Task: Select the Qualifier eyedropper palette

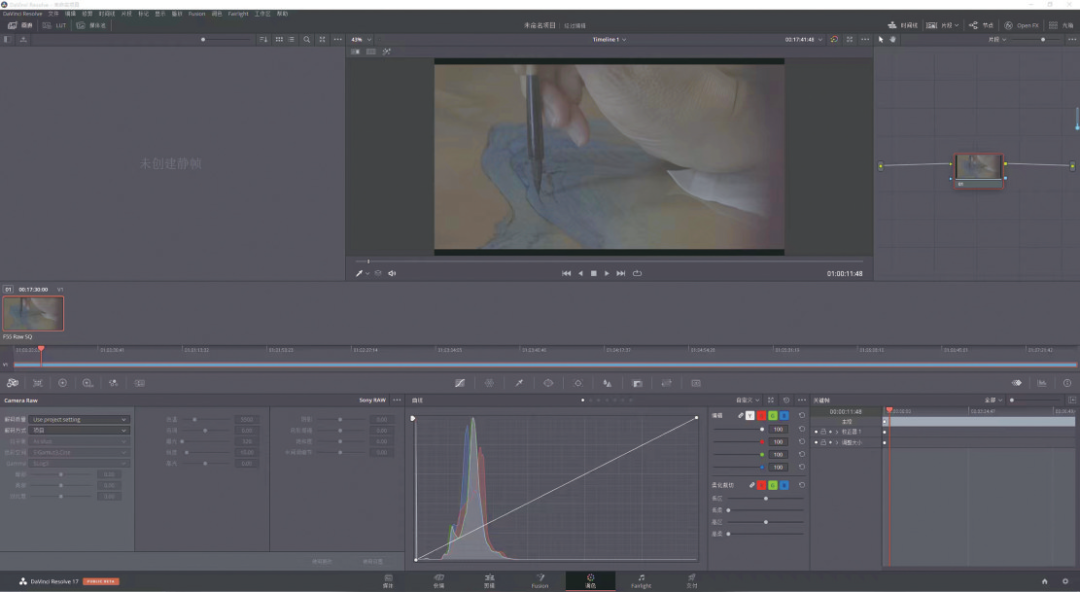Action: pyautogui.click(x=519, y=383)
